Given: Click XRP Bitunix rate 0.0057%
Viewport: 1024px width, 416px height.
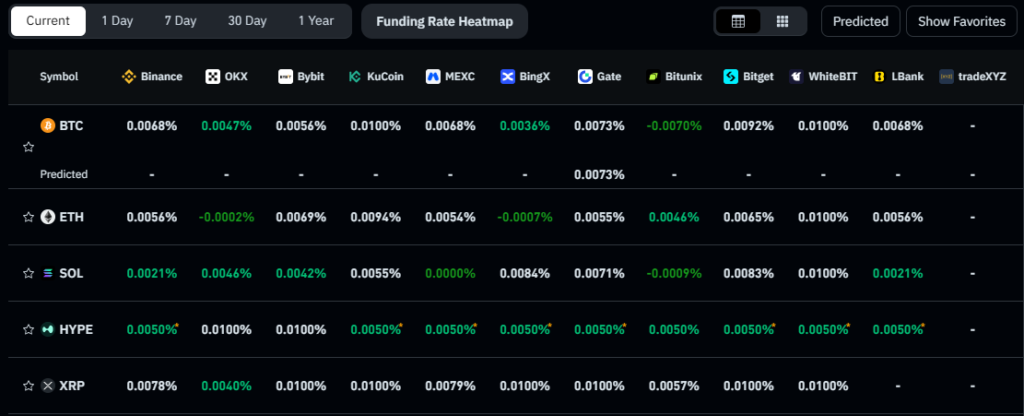Looking at the screenshot, I should pyautogui.click(x=674, y=385).
